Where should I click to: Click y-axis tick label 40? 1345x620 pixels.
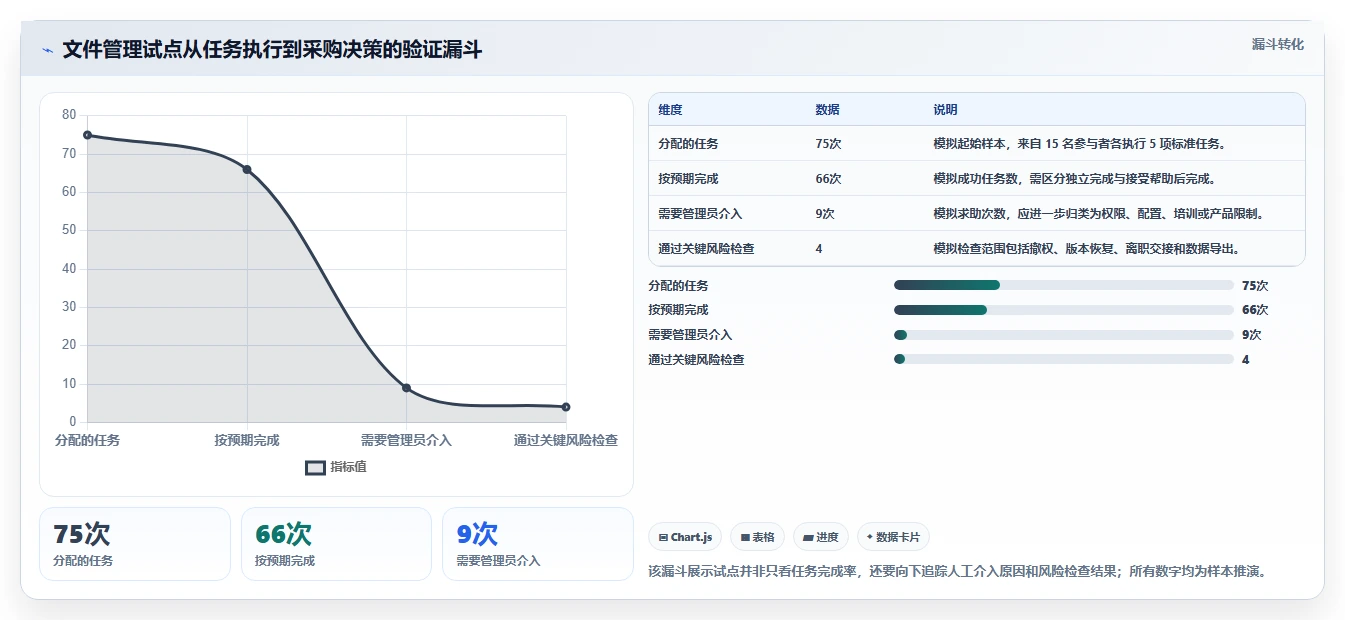tap(69, 269)
